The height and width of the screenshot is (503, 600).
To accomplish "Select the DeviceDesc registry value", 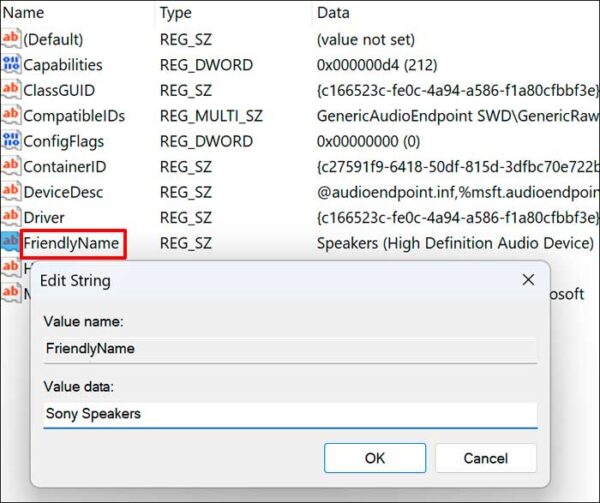I will point(63,192).
